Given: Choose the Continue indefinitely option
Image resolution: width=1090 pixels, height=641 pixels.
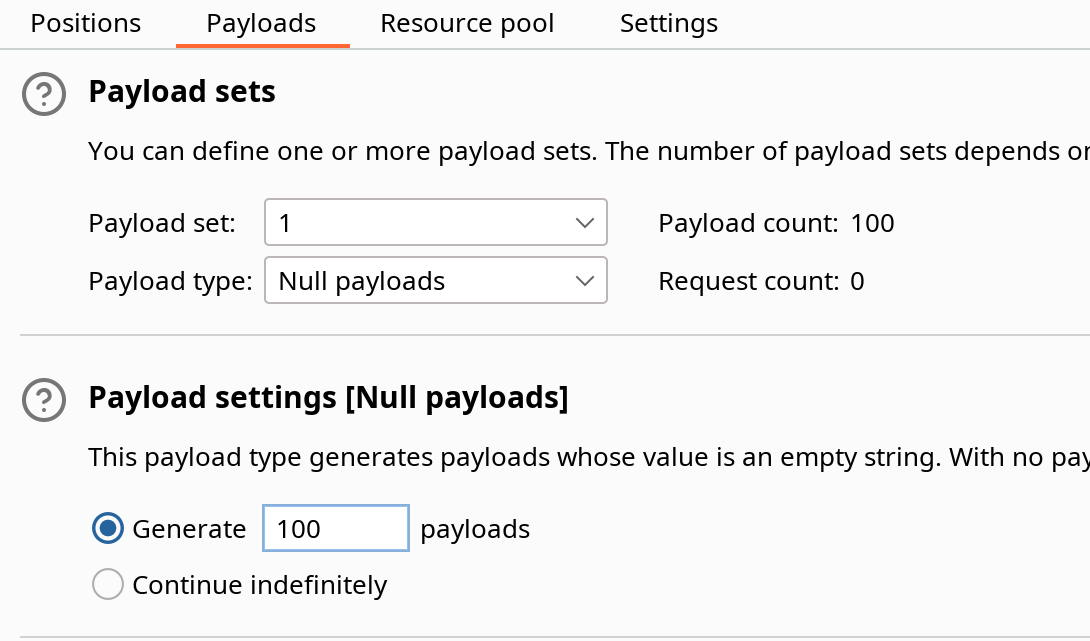Looking at the screenshot, I should 108,585.
